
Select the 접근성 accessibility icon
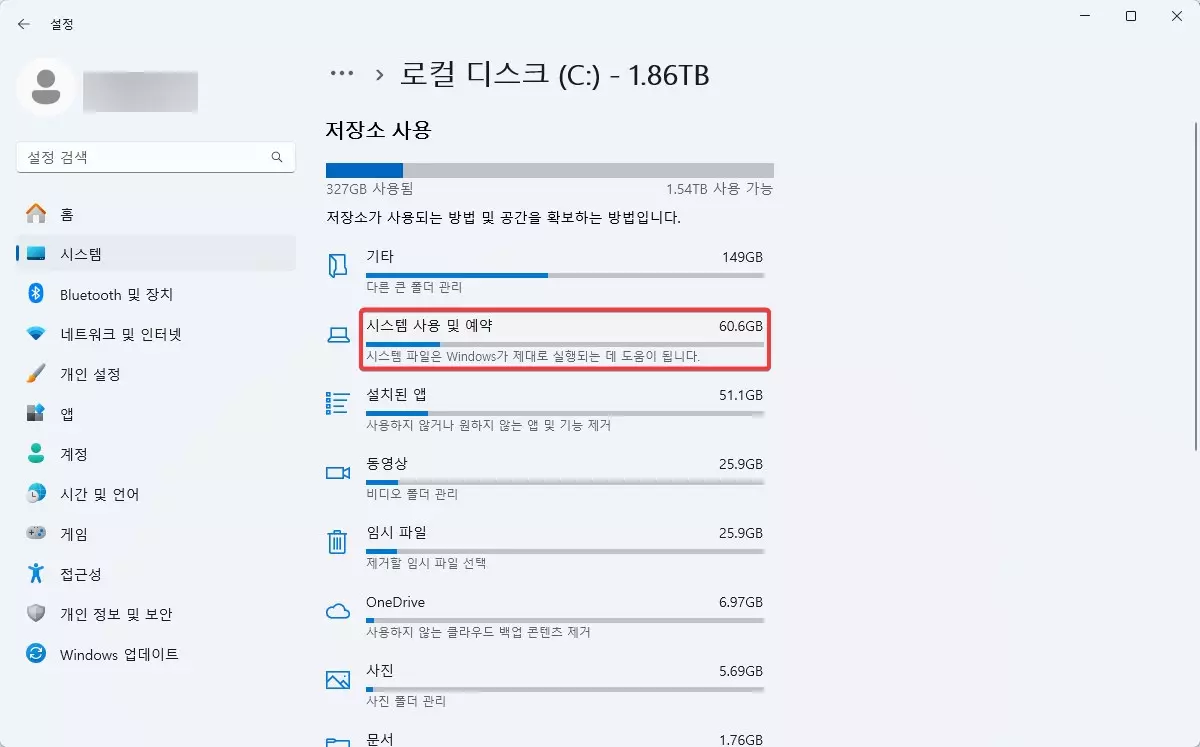pyautogui.click(x=34, y=574)
